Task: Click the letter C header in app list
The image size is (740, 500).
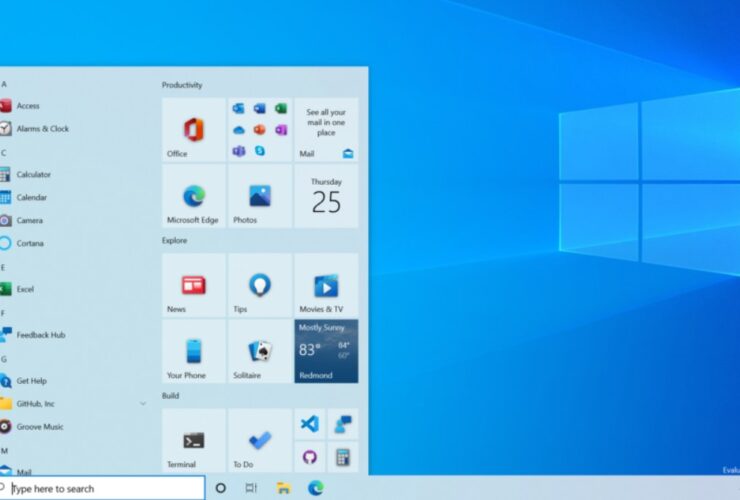Action: click(x=4, y=153)
